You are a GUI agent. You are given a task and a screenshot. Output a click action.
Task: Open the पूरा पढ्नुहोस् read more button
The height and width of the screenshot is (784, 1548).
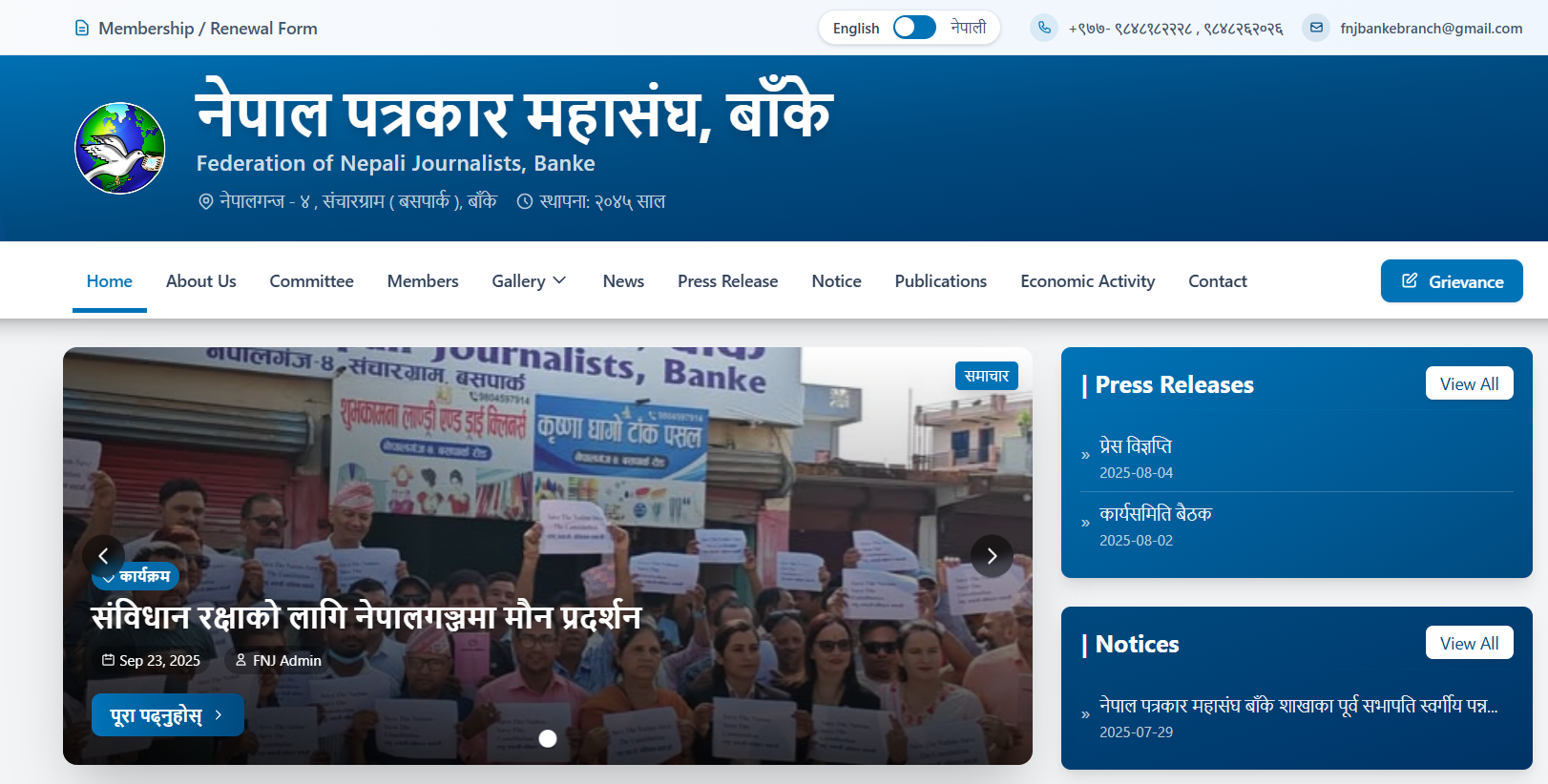point(168,715)
